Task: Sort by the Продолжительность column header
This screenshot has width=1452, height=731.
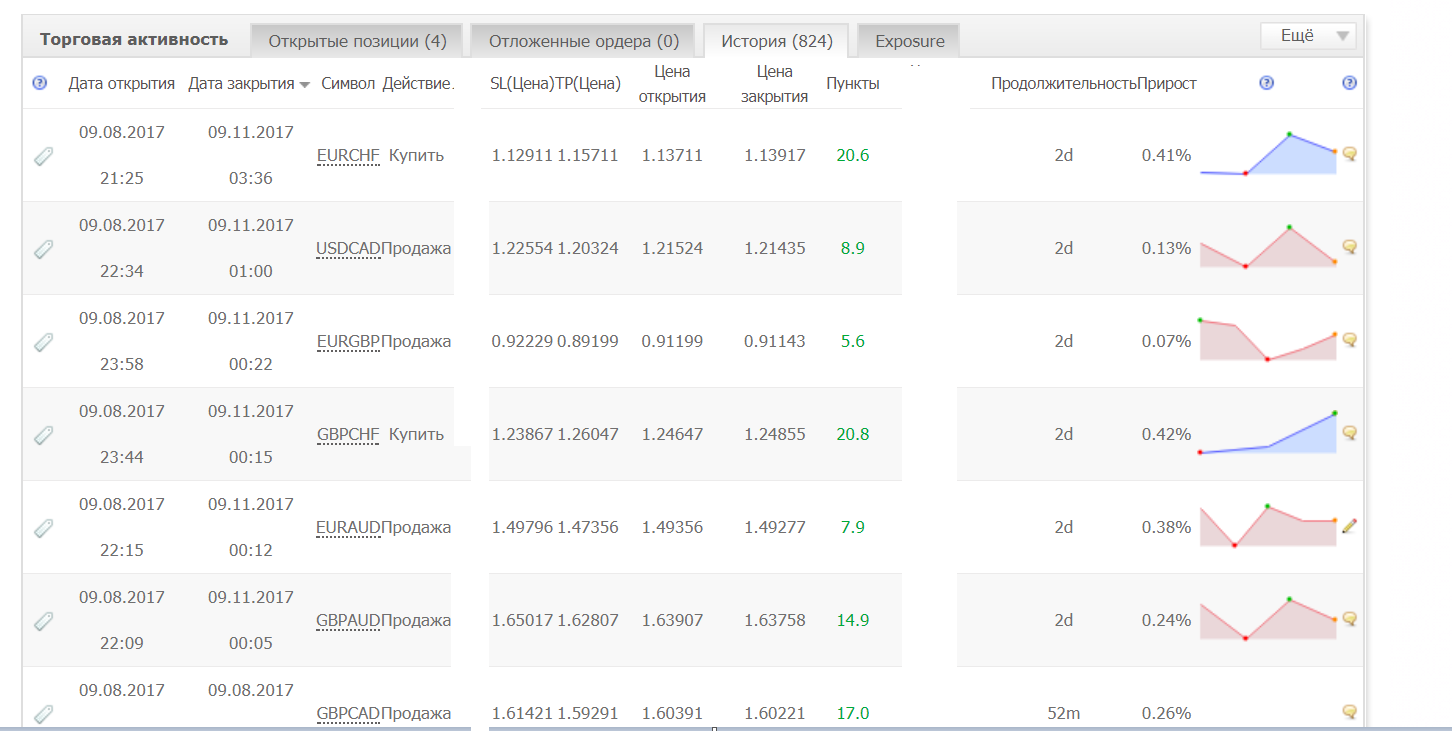Action: [1064, 84]
